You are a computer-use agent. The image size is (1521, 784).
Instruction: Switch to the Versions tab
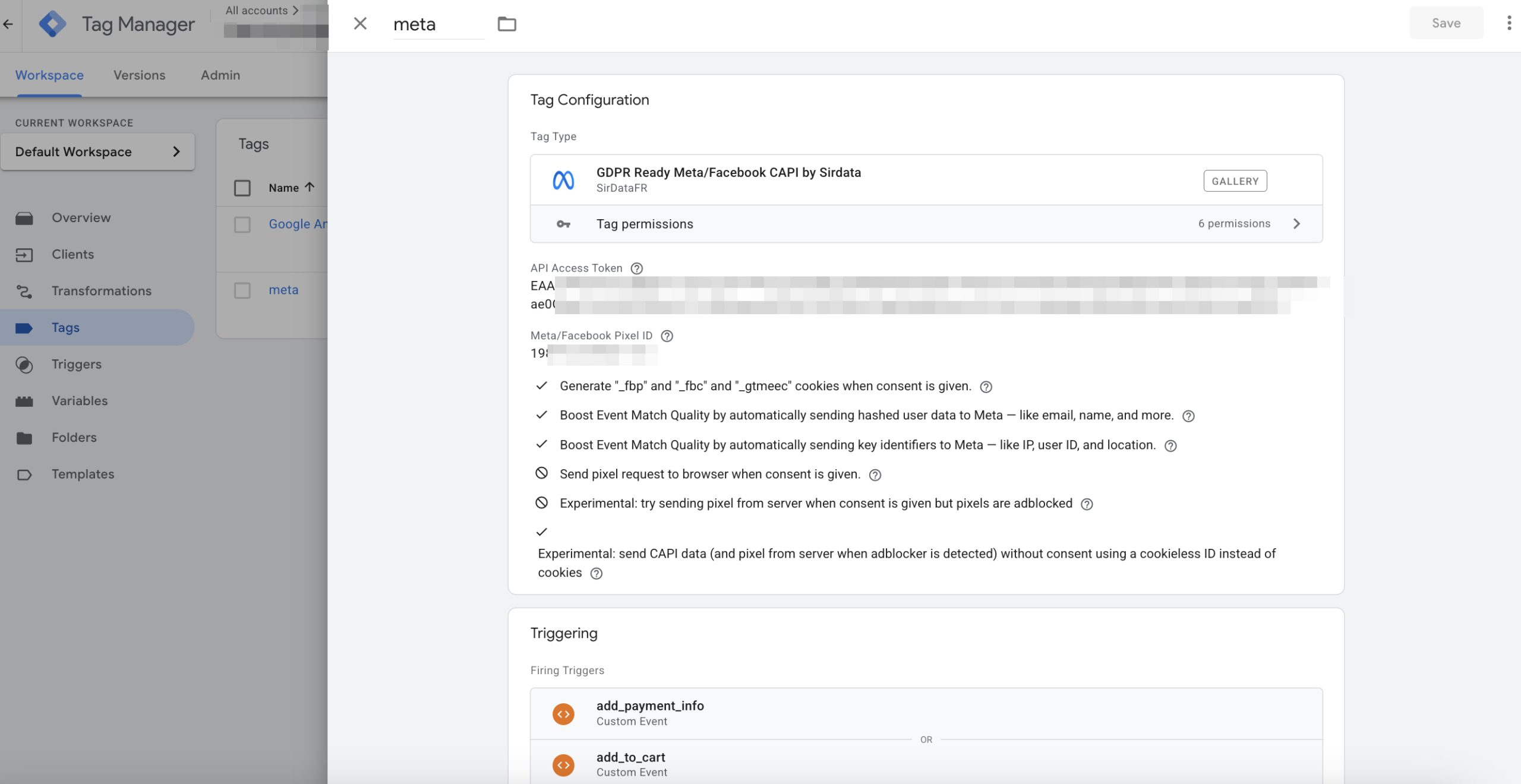[139, 75]
